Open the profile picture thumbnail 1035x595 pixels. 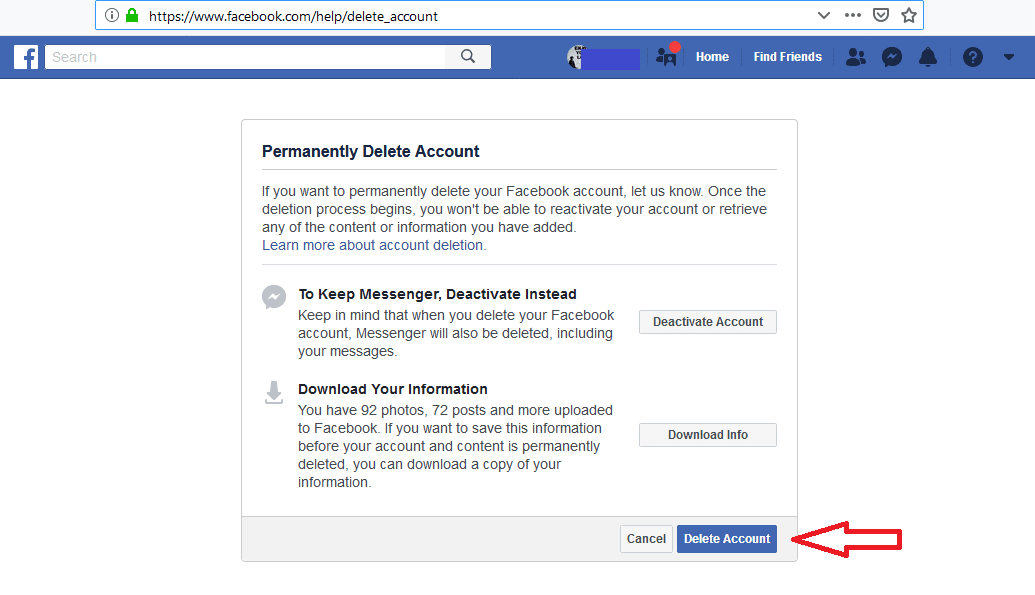click(575, 57)
